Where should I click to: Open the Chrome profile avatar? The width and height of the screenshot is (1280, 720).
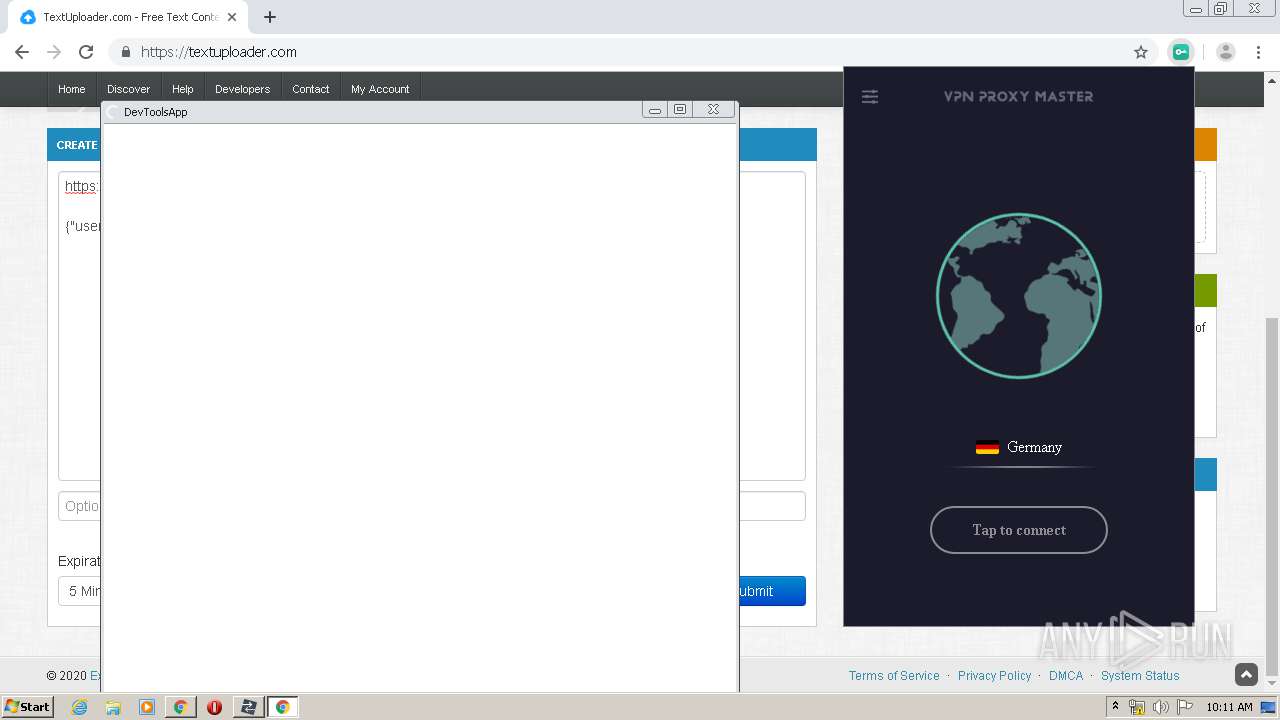click(x=1226, y=52)
